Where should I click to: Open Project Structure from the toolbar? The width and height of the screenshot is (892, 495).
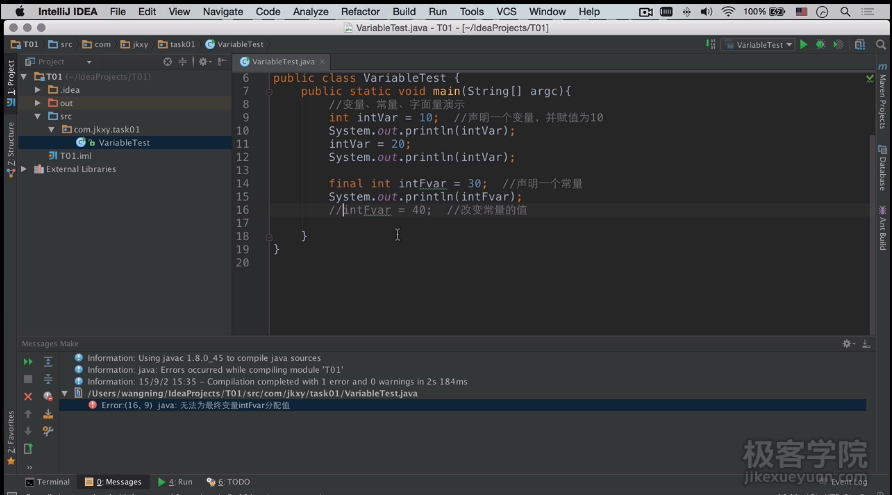pyautogui.click(x=859, y=45)
